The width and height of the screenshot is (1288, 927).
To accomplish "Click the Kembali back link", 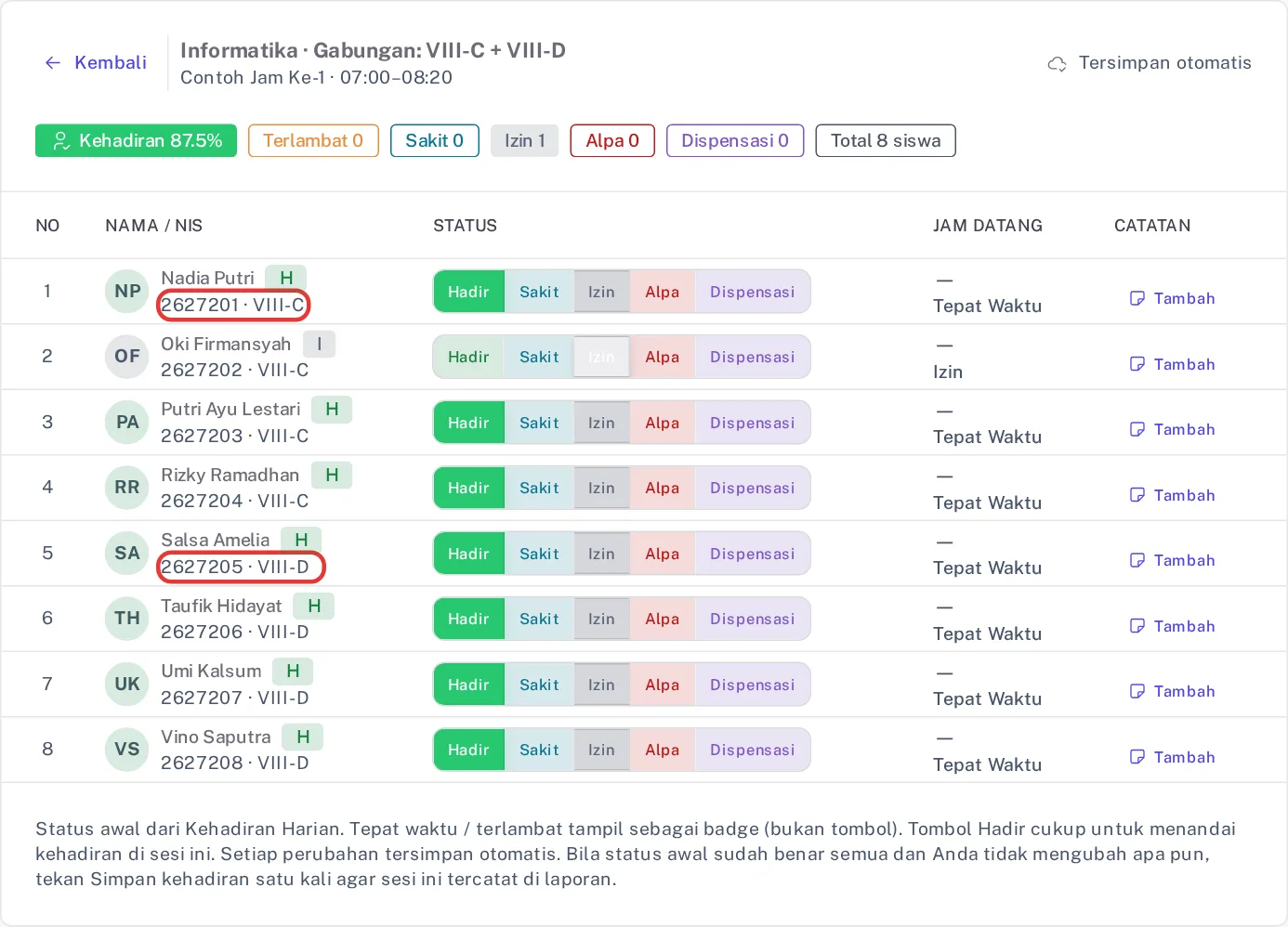I will tap(96, 62).
